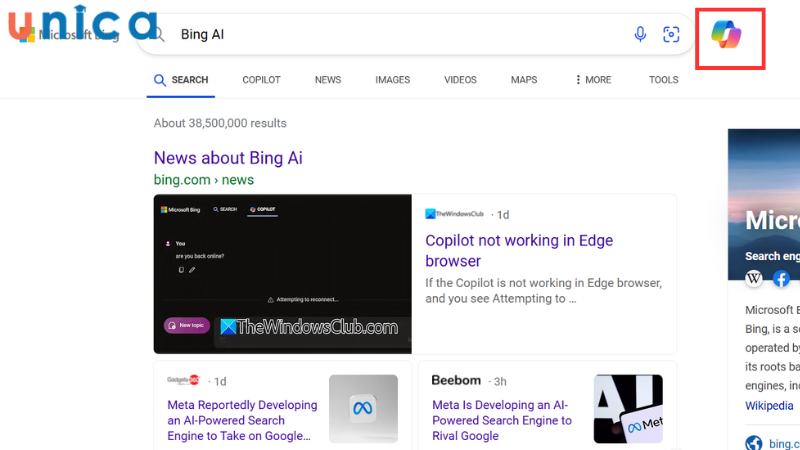
Task: Expand the More search options menu
Action: (593, 80)
